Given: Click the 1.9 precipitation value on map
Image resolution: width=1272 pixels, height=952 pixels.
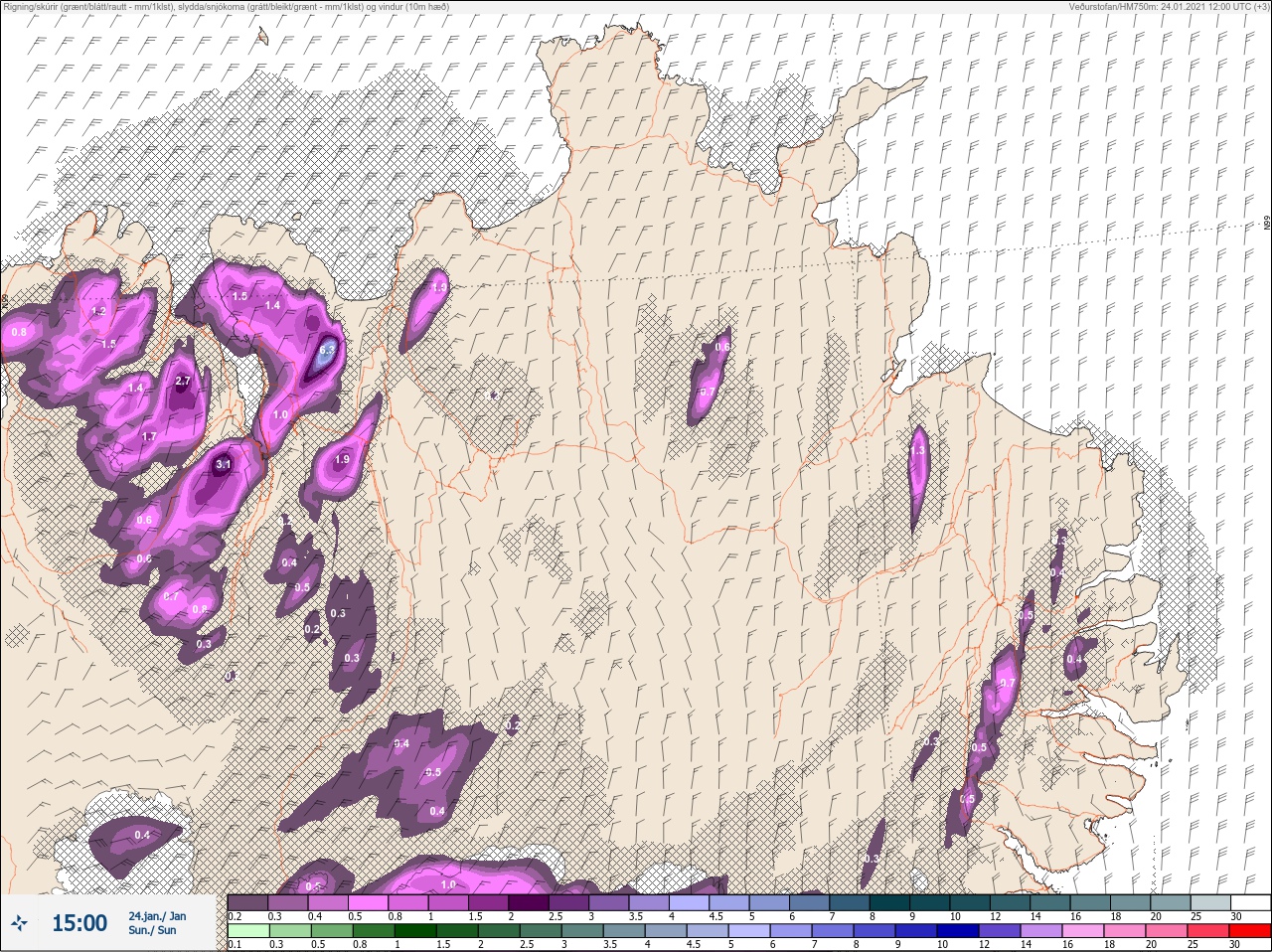Looking at the screenshot, I should click(342, 460).
